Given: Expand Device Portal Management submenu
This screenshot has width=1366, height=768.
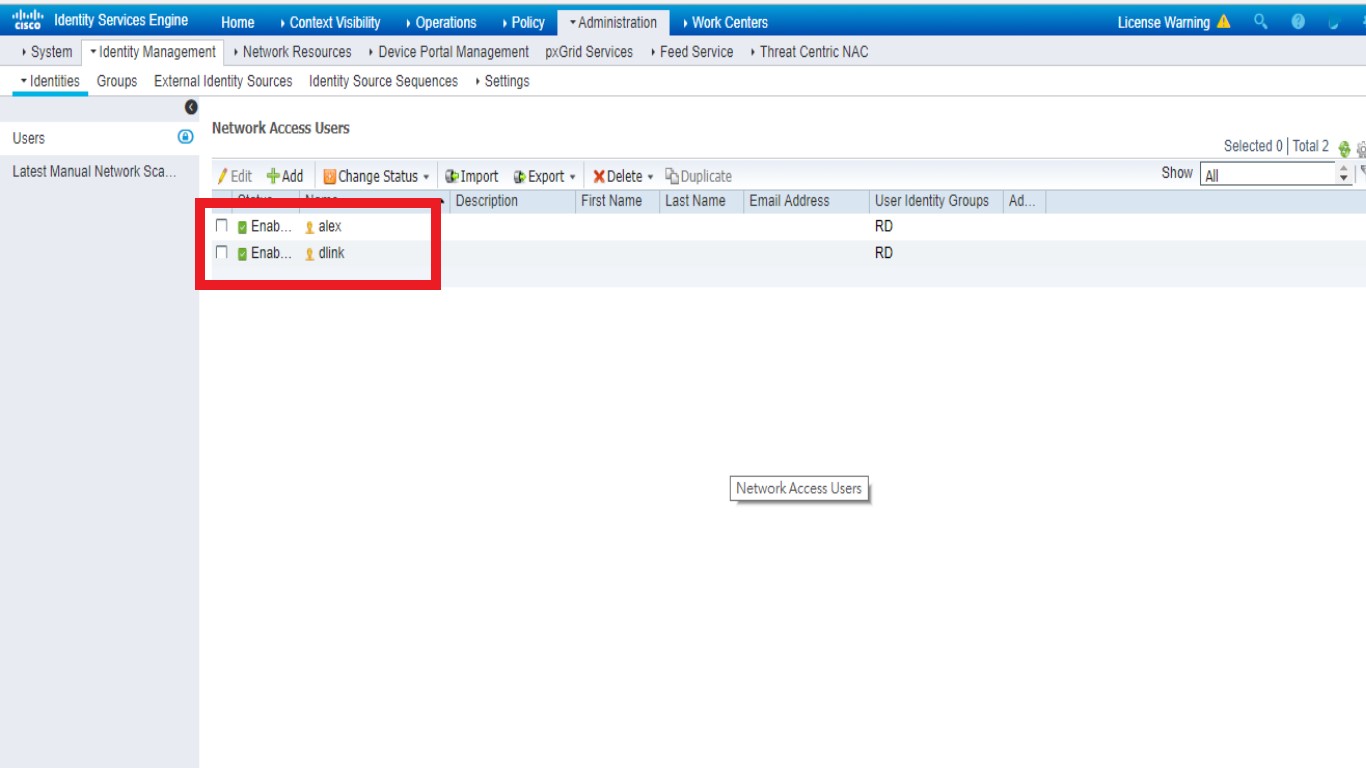Looking at the screenshot, I should tap(448, 52).
